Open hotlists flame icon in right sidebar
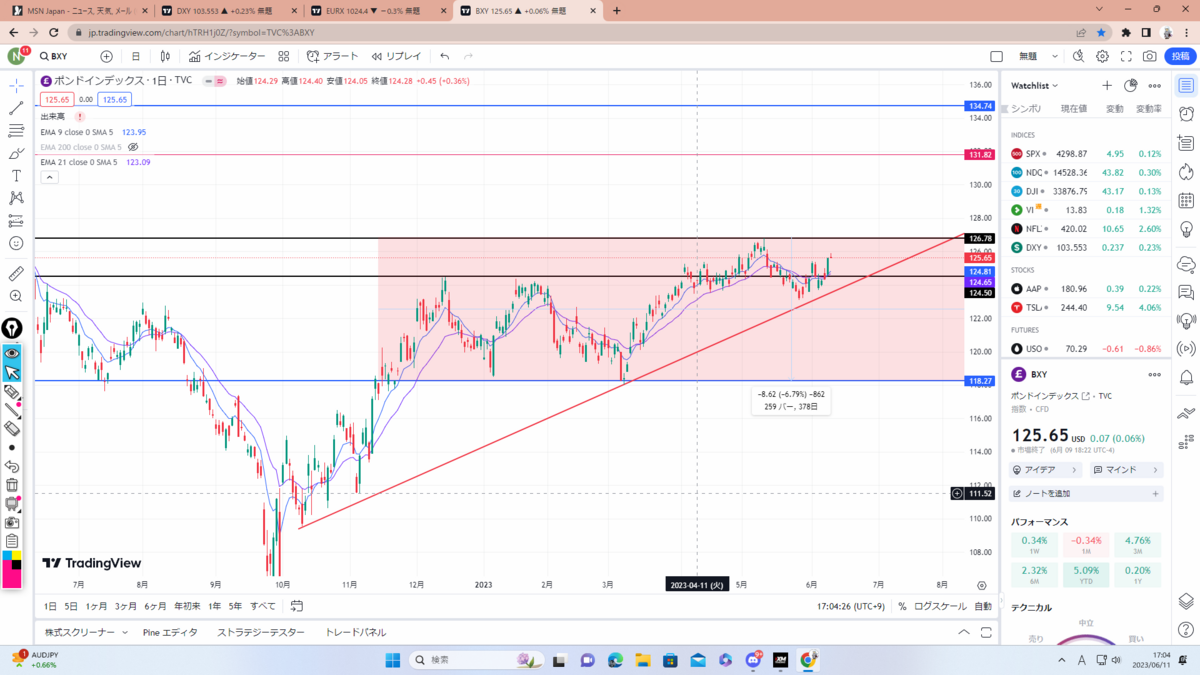This screenshot has width=1200, height=675. (1186, 172)
